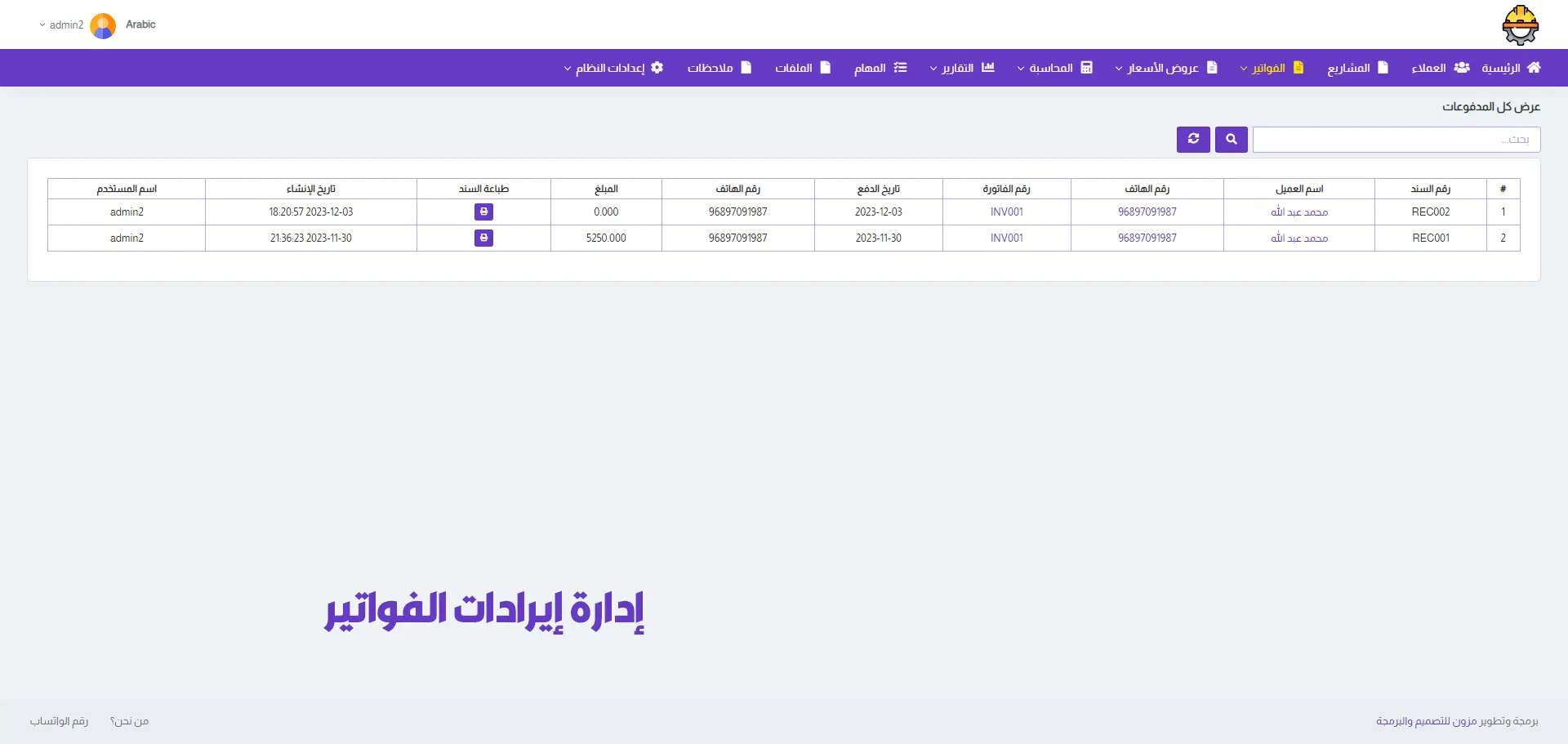Expand the عروض الأسعار quotations menu
Screen dimensions: 1568x744
[x=1165, y=68]
